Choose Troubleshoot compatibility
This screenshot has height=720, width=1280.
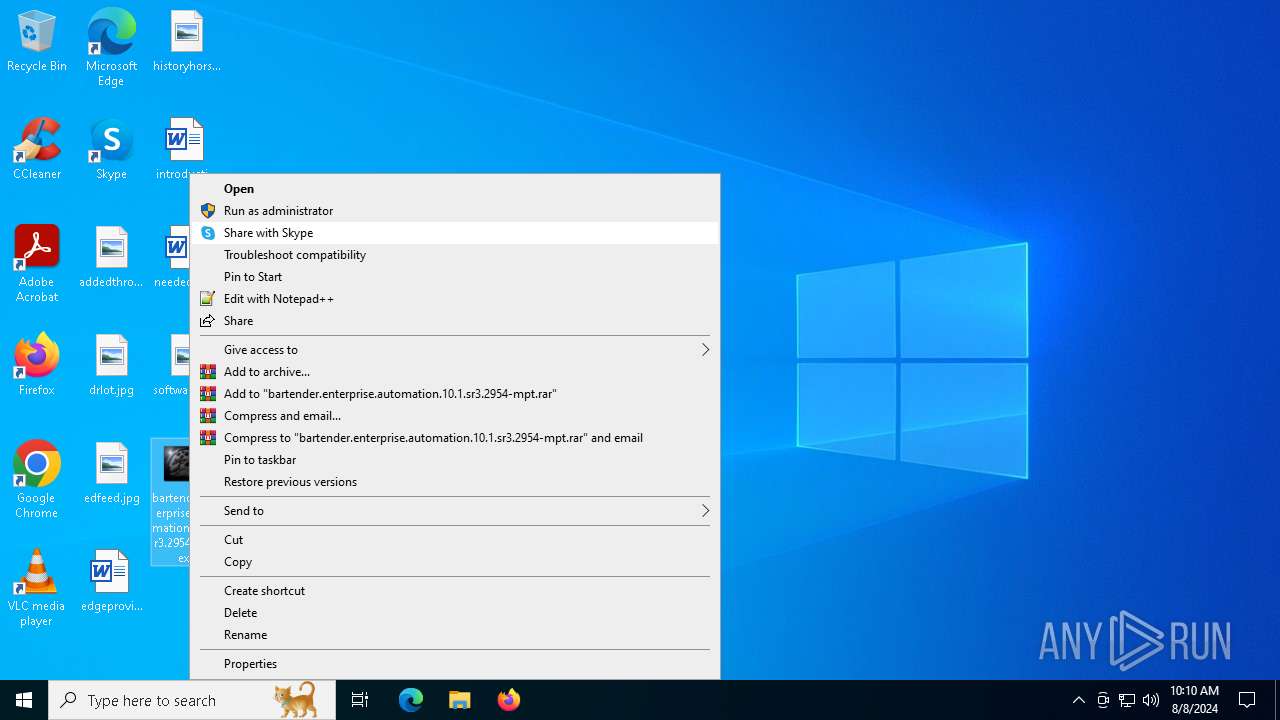click(455, 255)
